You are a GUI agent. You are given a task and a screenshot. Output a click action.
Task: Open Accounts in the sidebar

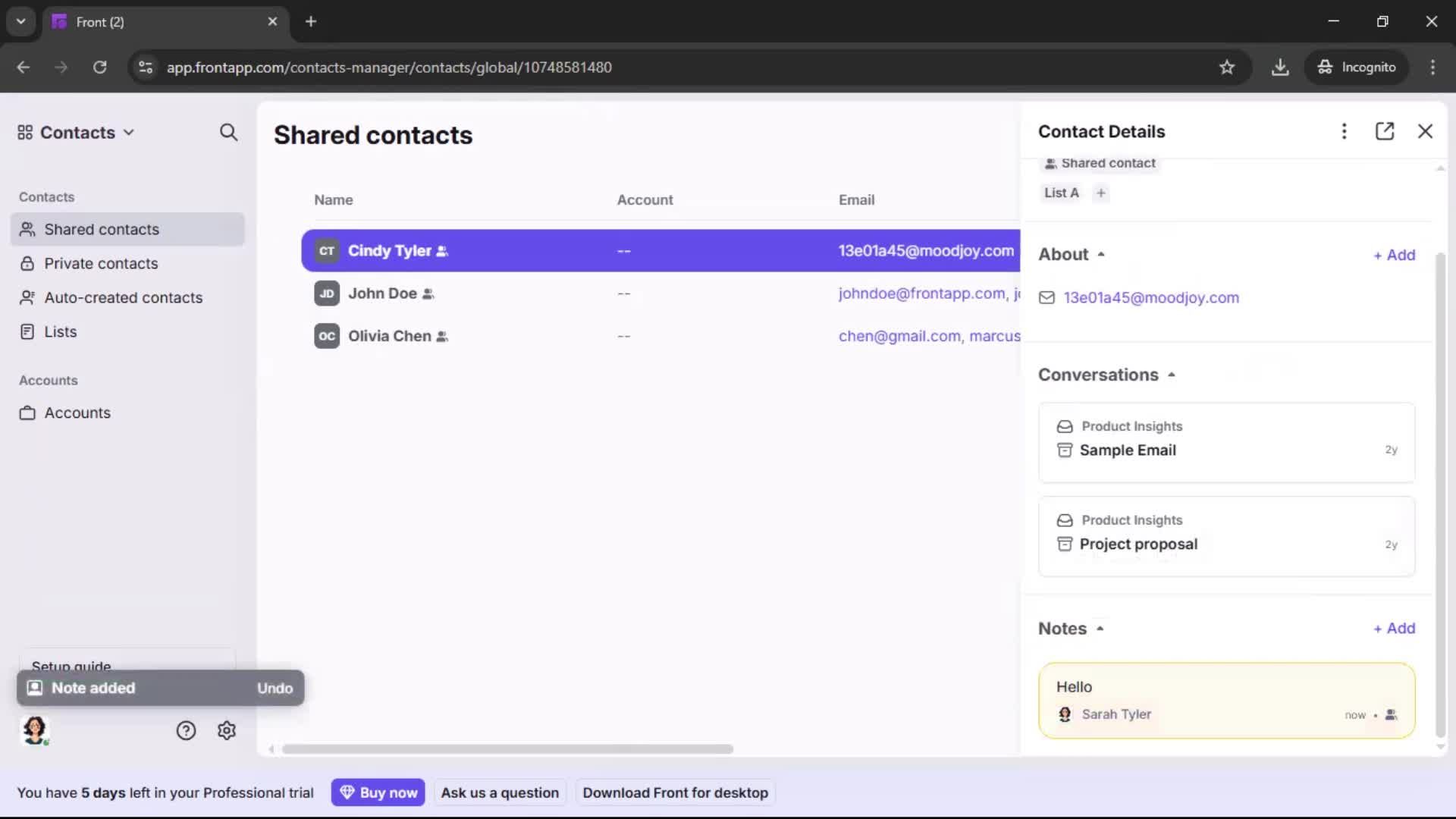point(77,413)
